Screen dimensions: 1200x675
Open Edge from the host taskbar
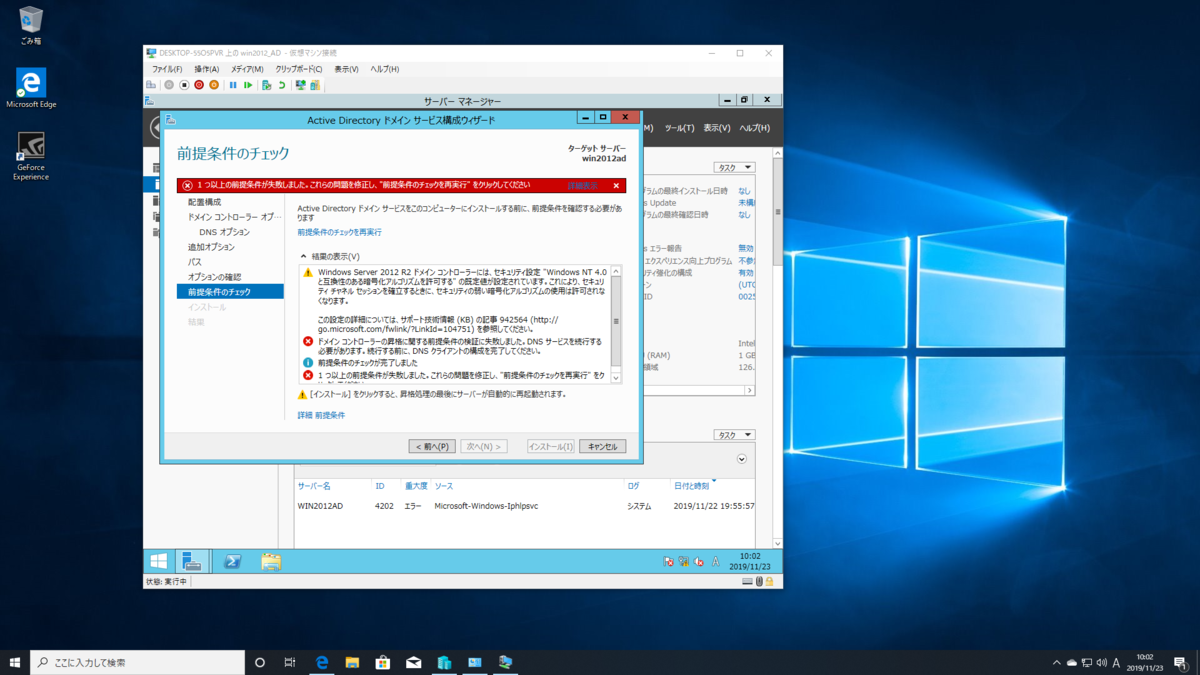click(x=322, y=662)
